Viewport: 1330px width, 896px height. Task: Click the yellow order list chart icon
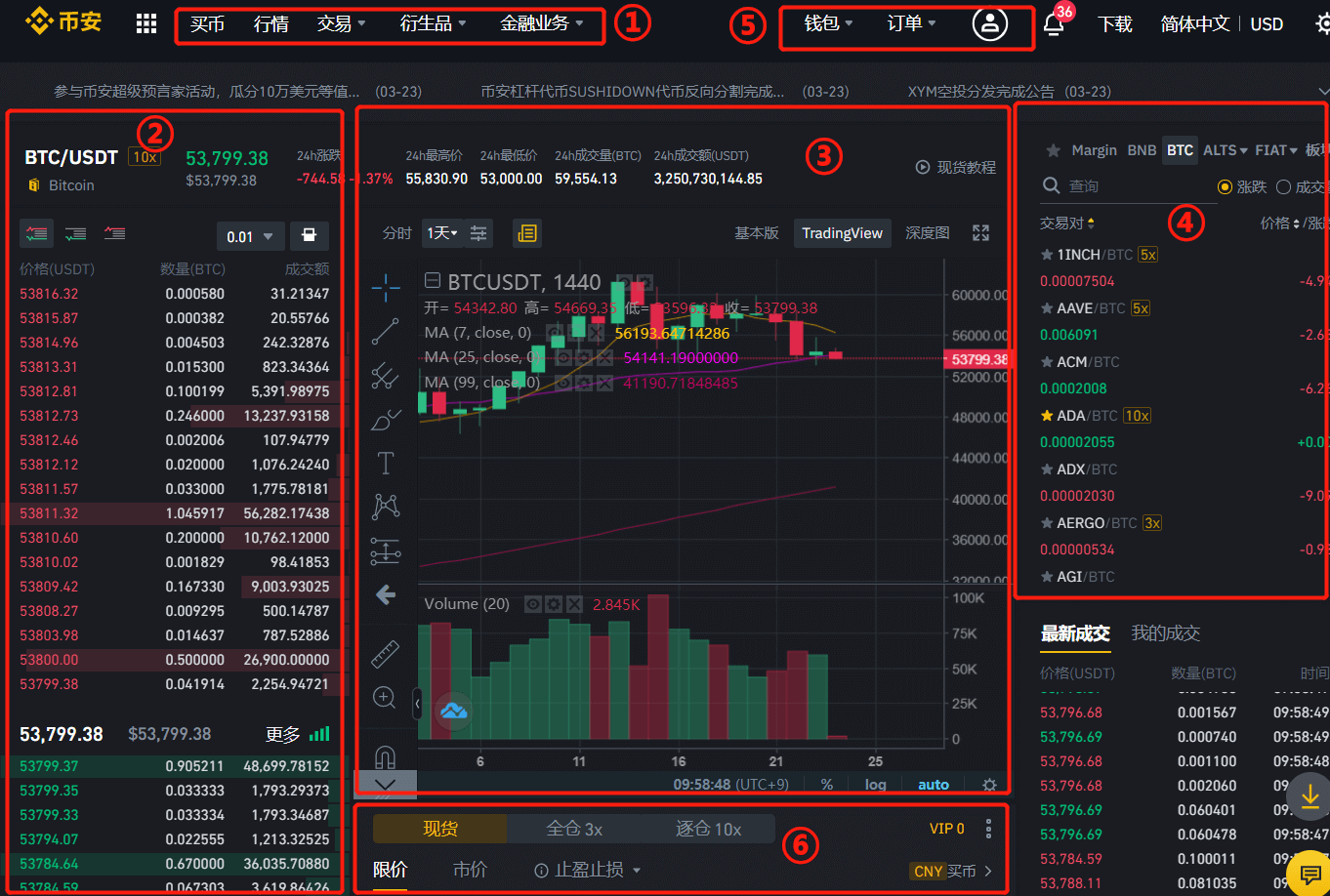pyautogui.click(x=526, y=233)
